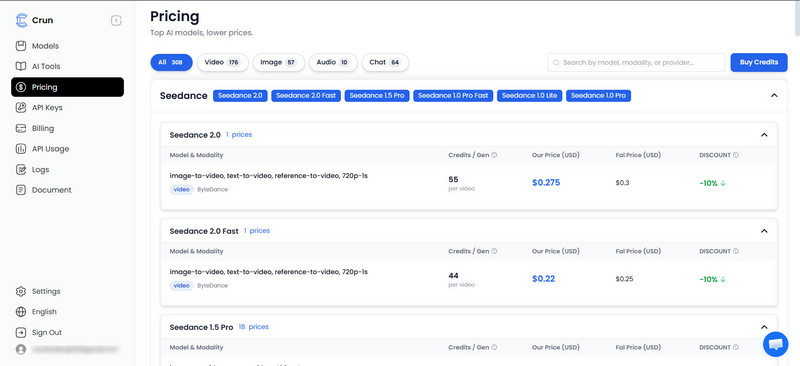Click the -10% discount in Seedance 2.0 Fast row
The width and height of the screenshot is (800, 366).
(x=712, y=279)
